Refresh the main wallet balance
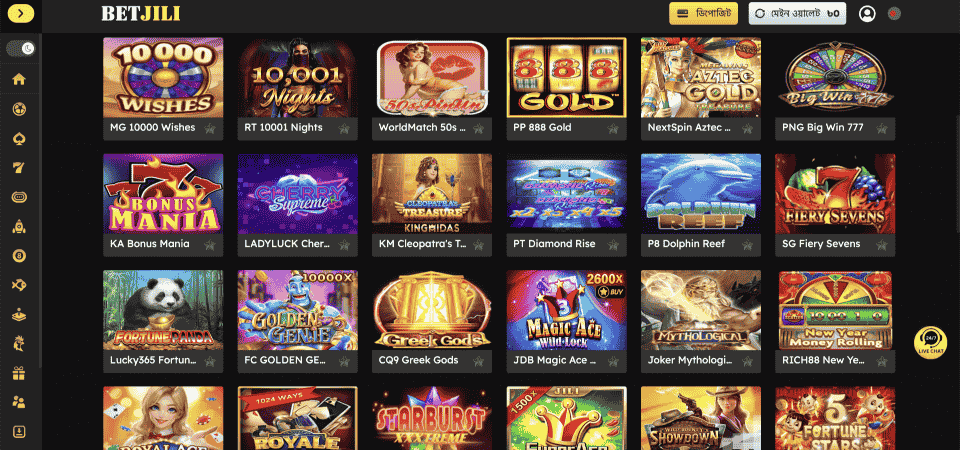Image resolution: width=960 pixels, height=450 pixels. point(760,13)
